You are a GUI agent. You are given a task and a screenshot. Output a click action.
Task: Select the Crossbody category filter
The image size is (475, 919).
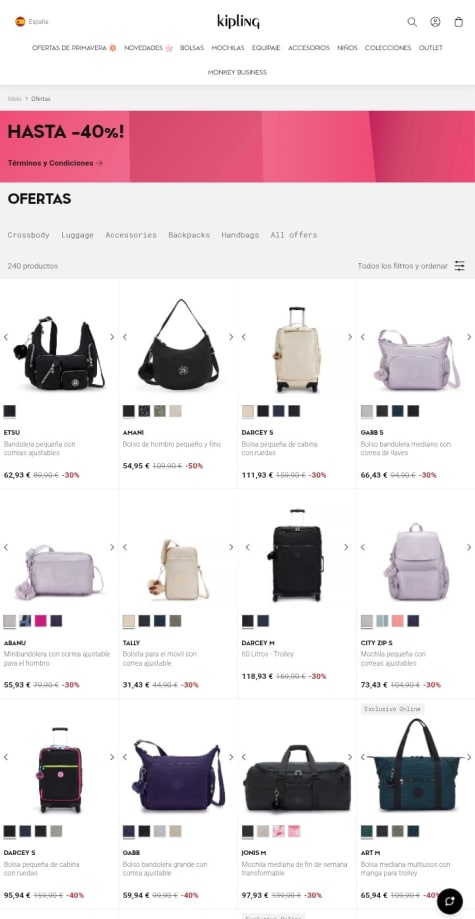(x=29, y=235)
